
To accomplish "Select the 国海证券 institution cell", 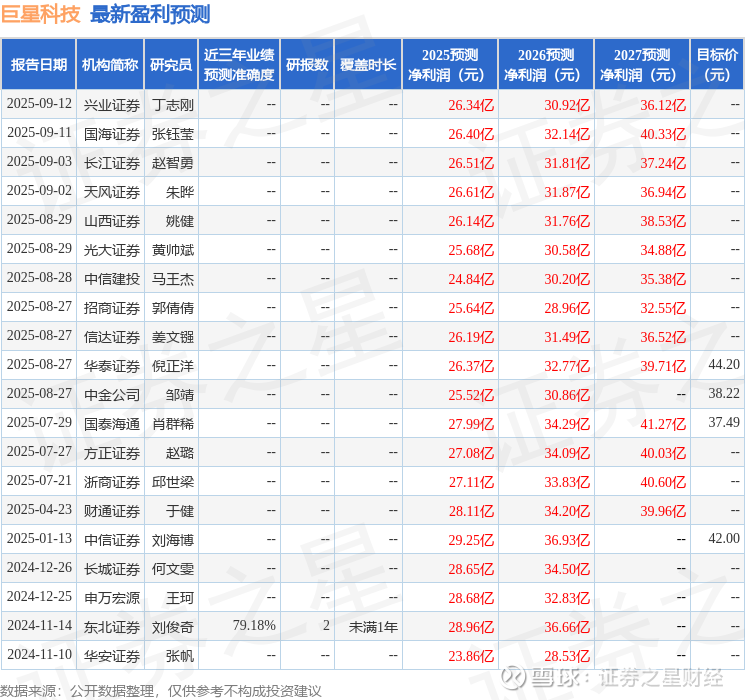I will pos(112,134).
